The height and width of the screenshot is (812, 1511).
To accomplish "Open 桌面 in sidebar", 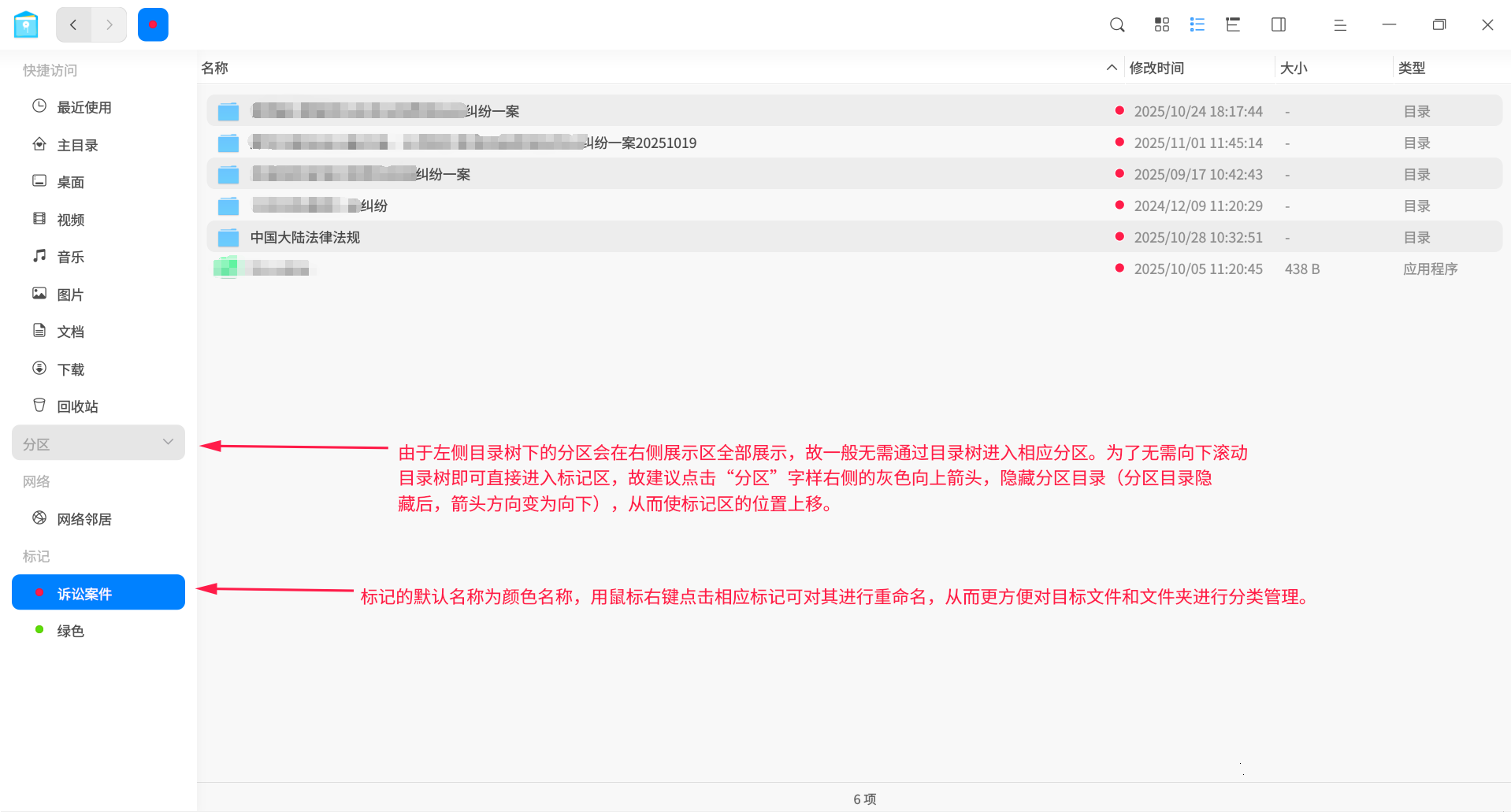I will (x=98, y=182).
